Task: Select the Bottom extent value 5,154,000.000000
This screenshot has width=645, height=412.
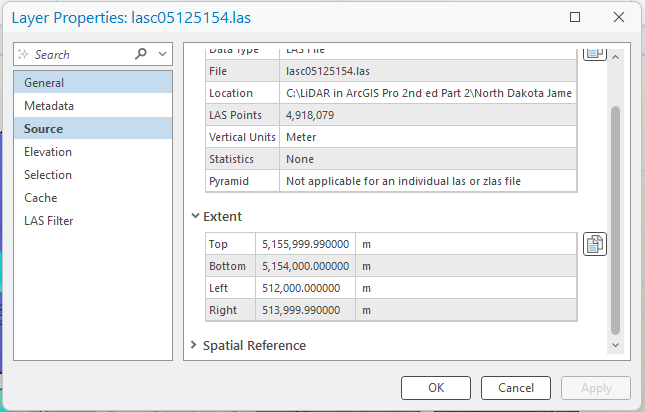Action: click(306, 266)
